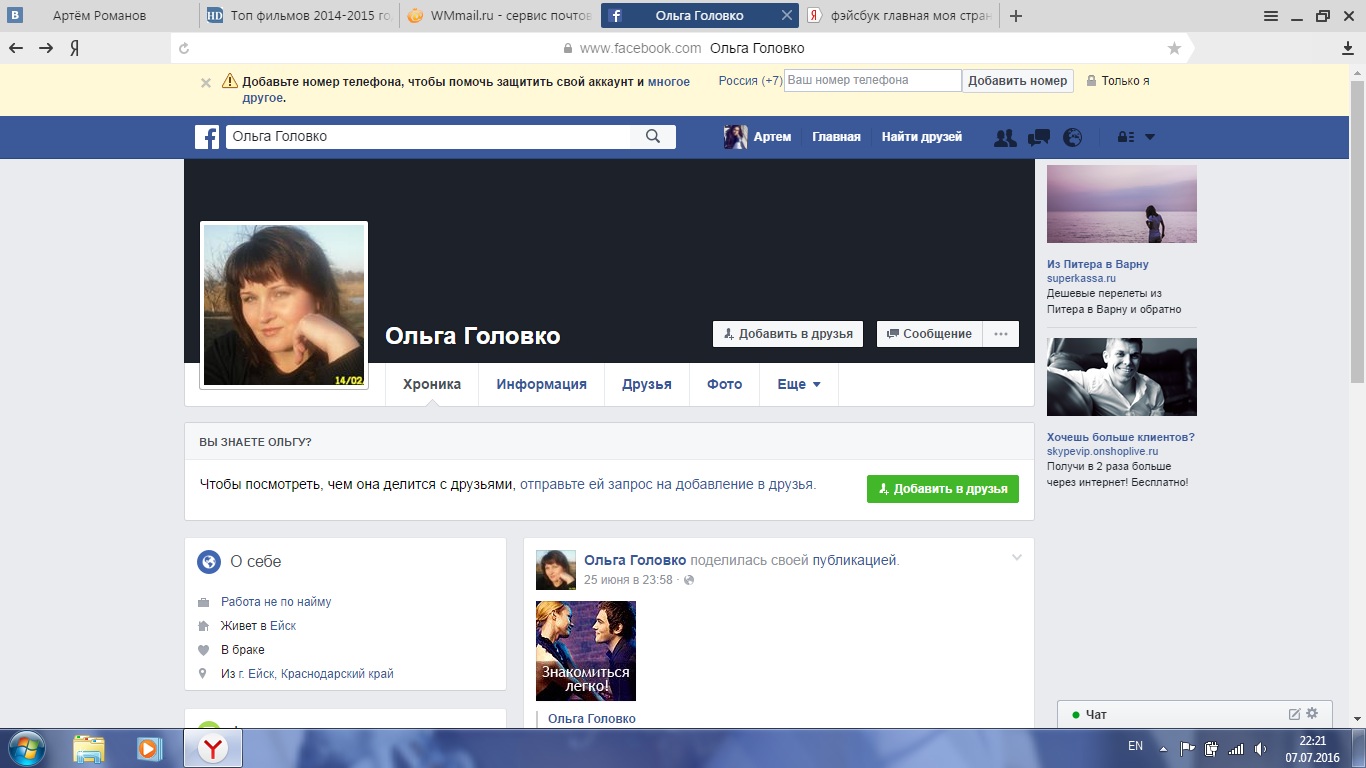
Task: Open the large profile photo
Action: tap(284, 305)
